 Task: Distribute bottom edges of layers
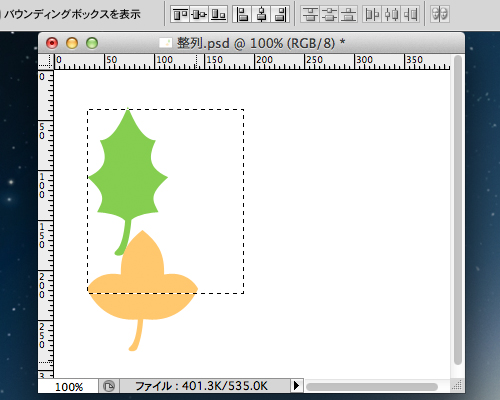(349, 14)
